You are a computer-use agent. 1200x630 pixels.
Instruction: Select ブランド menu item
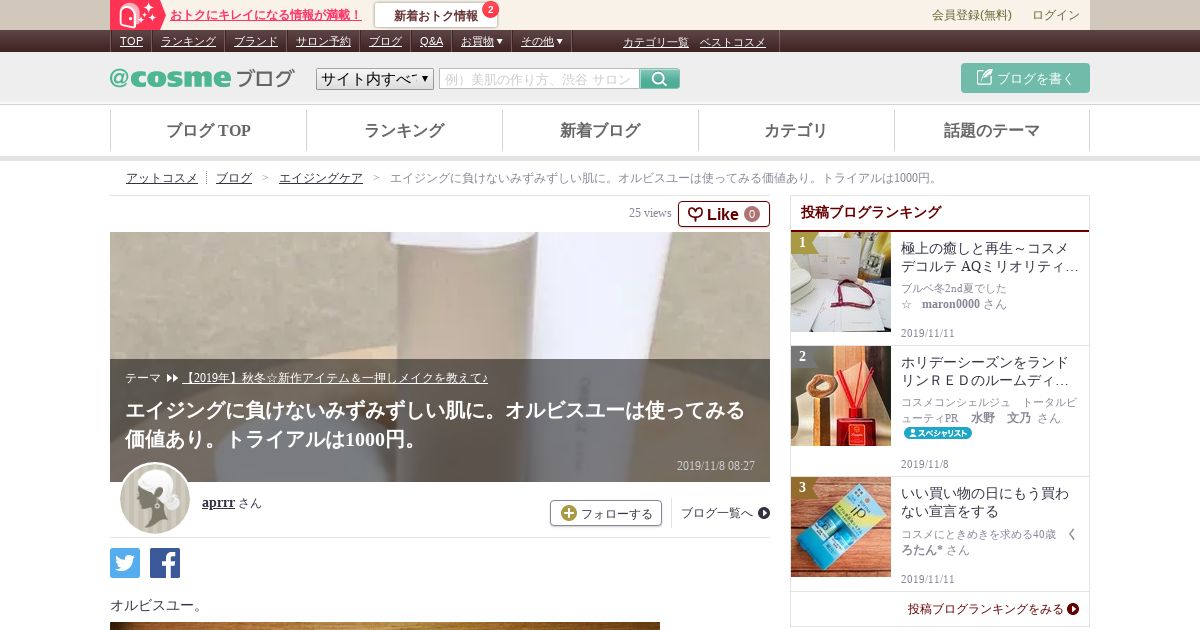256,41
